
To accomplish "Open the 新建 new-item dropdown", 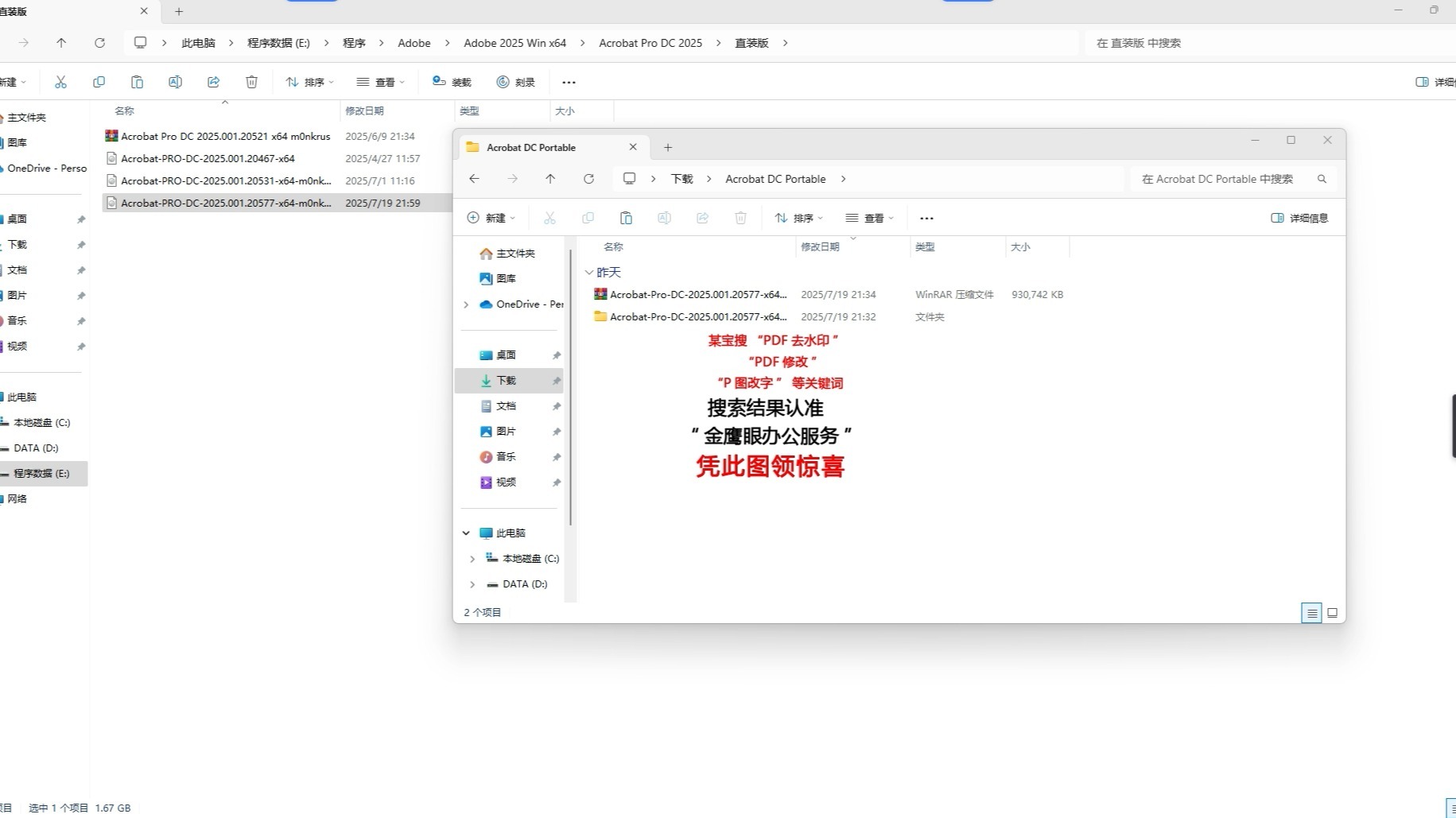I will tap(491, 217).
